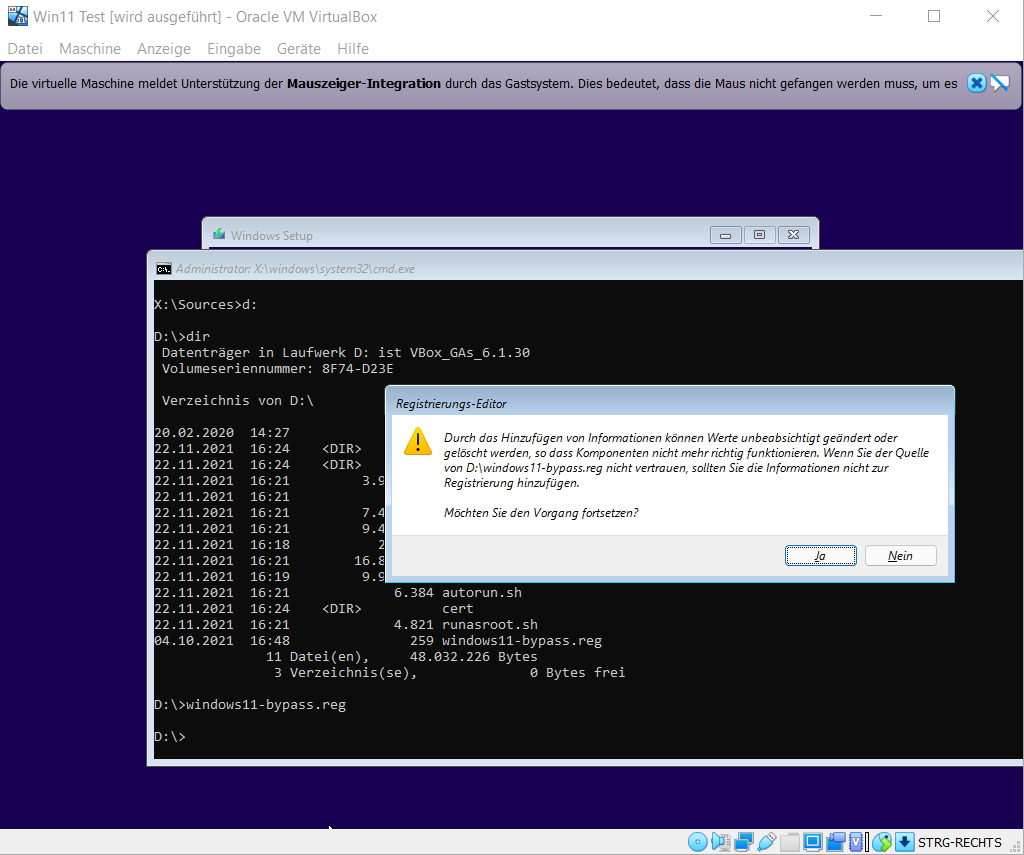The image size is (1024, 855).
Task: Click the VBox_GAs_6.1.30 volume label
Action: pos(470,353)
